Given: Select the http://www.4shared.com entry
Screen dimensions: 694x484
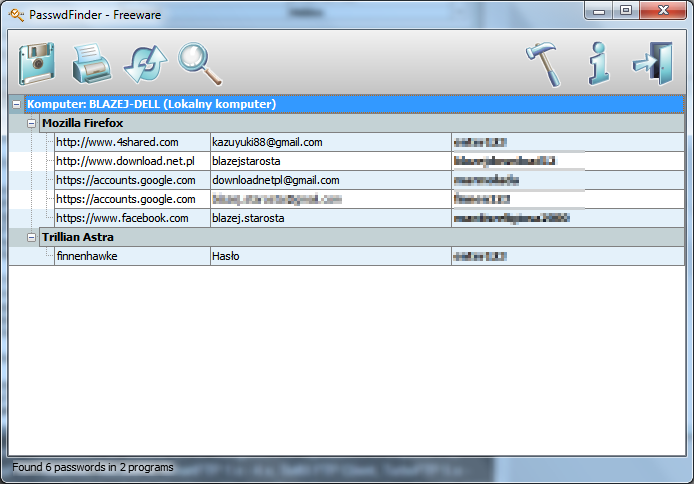Looking at the screenshot, I should click(x=132, y=142).
